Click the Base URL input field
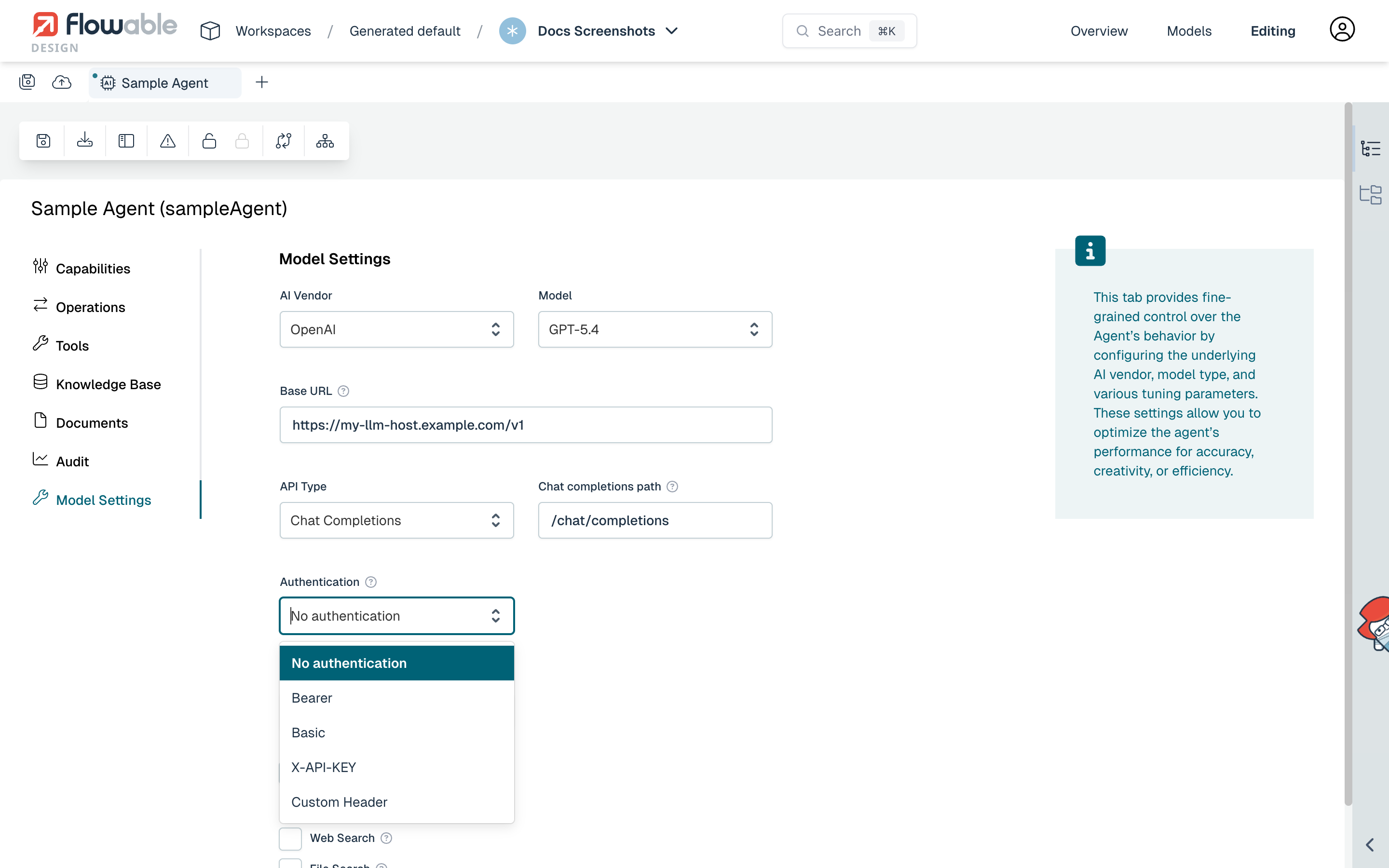The image size is (1389, 868). coord(526,425)
